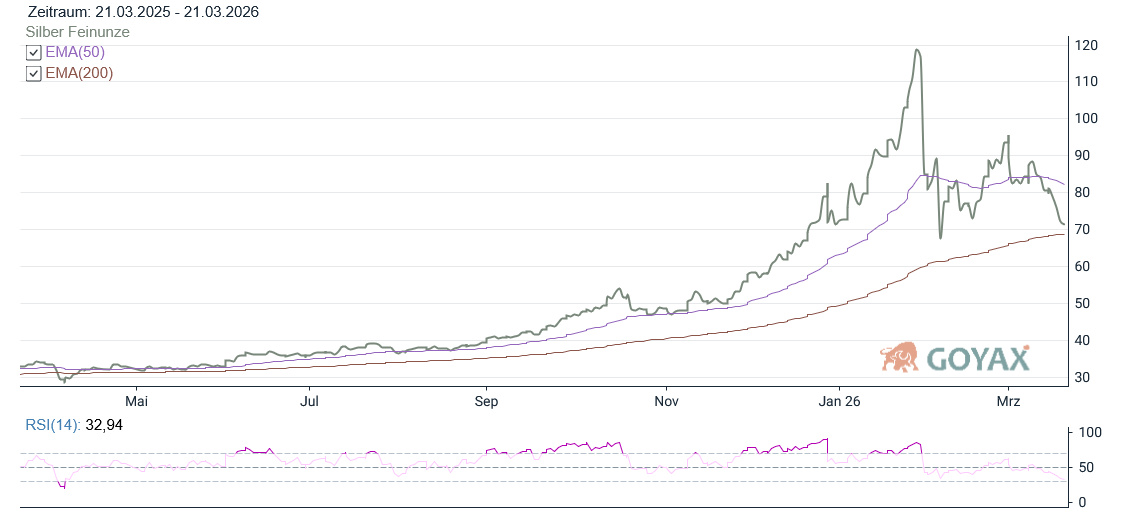Click the GOYAX bull logo icon

pos(899,357)
